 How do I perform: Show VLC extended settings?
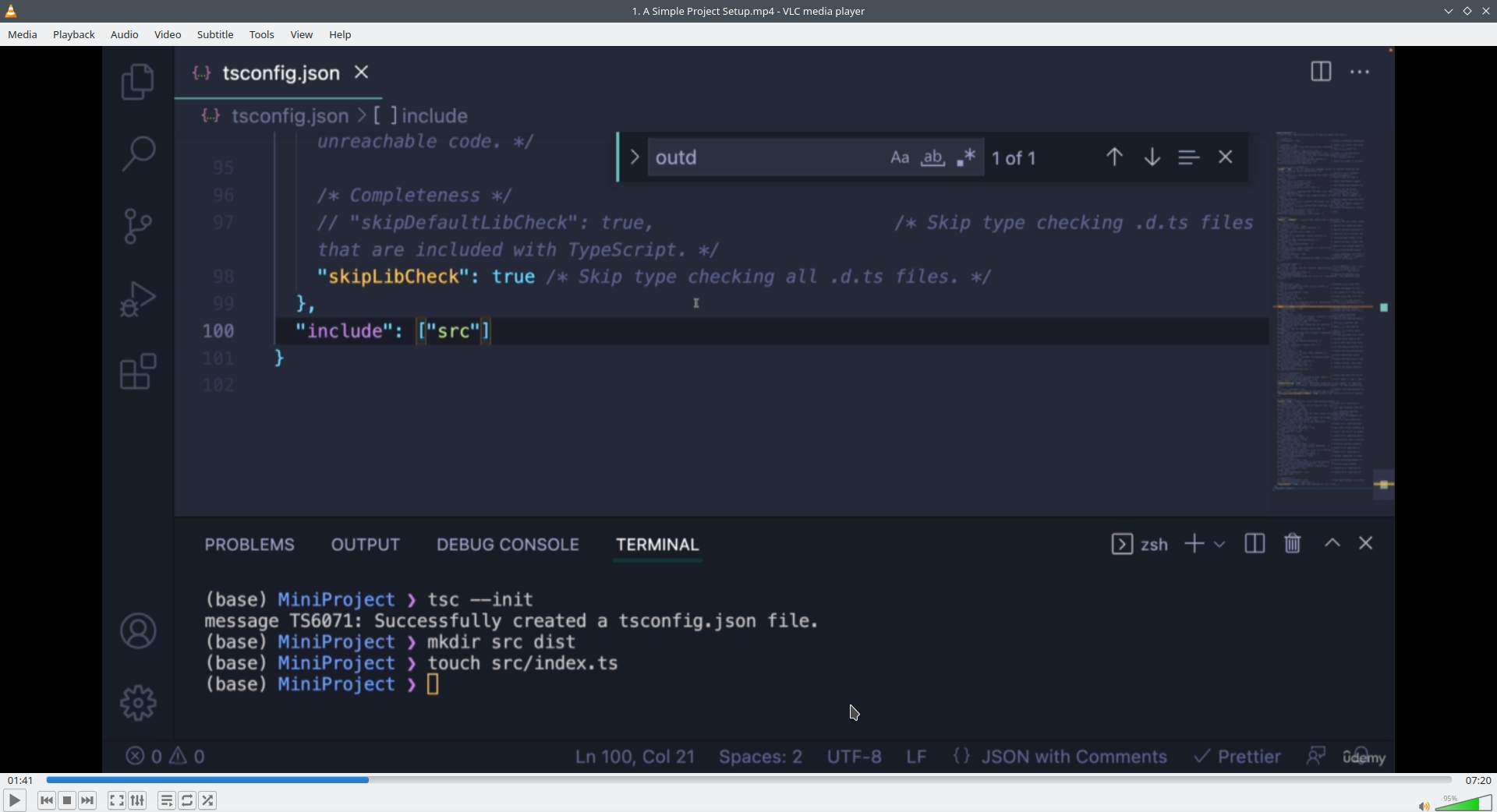pos(137,800)
